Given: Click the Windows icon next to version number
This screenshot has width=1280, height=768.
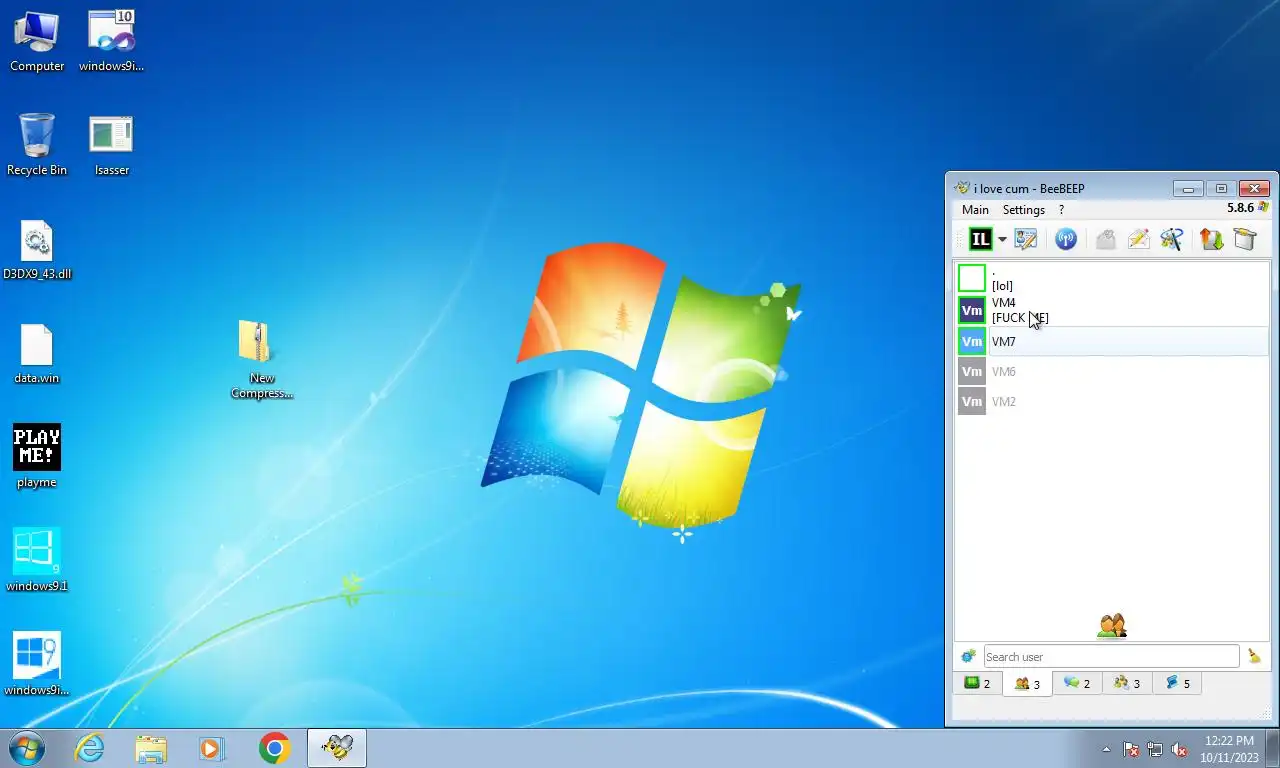Looking at the screenshot, I should tap(1264, 208).
